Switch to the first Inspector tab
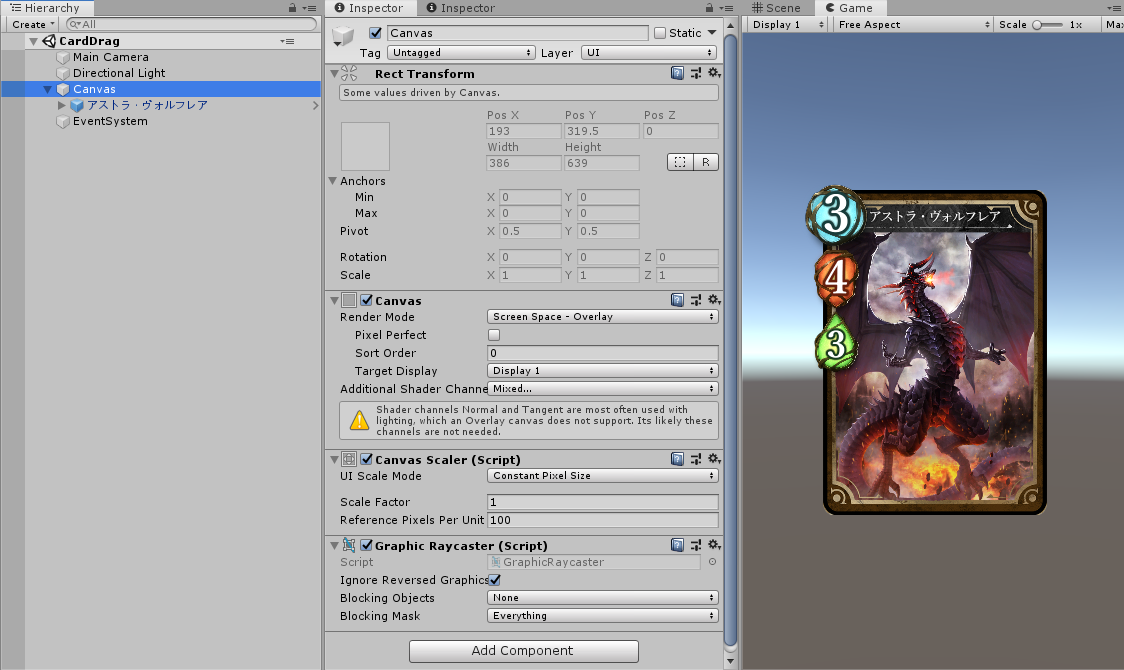The width and height of the screenshot is (1124, 670). [368, 8]
